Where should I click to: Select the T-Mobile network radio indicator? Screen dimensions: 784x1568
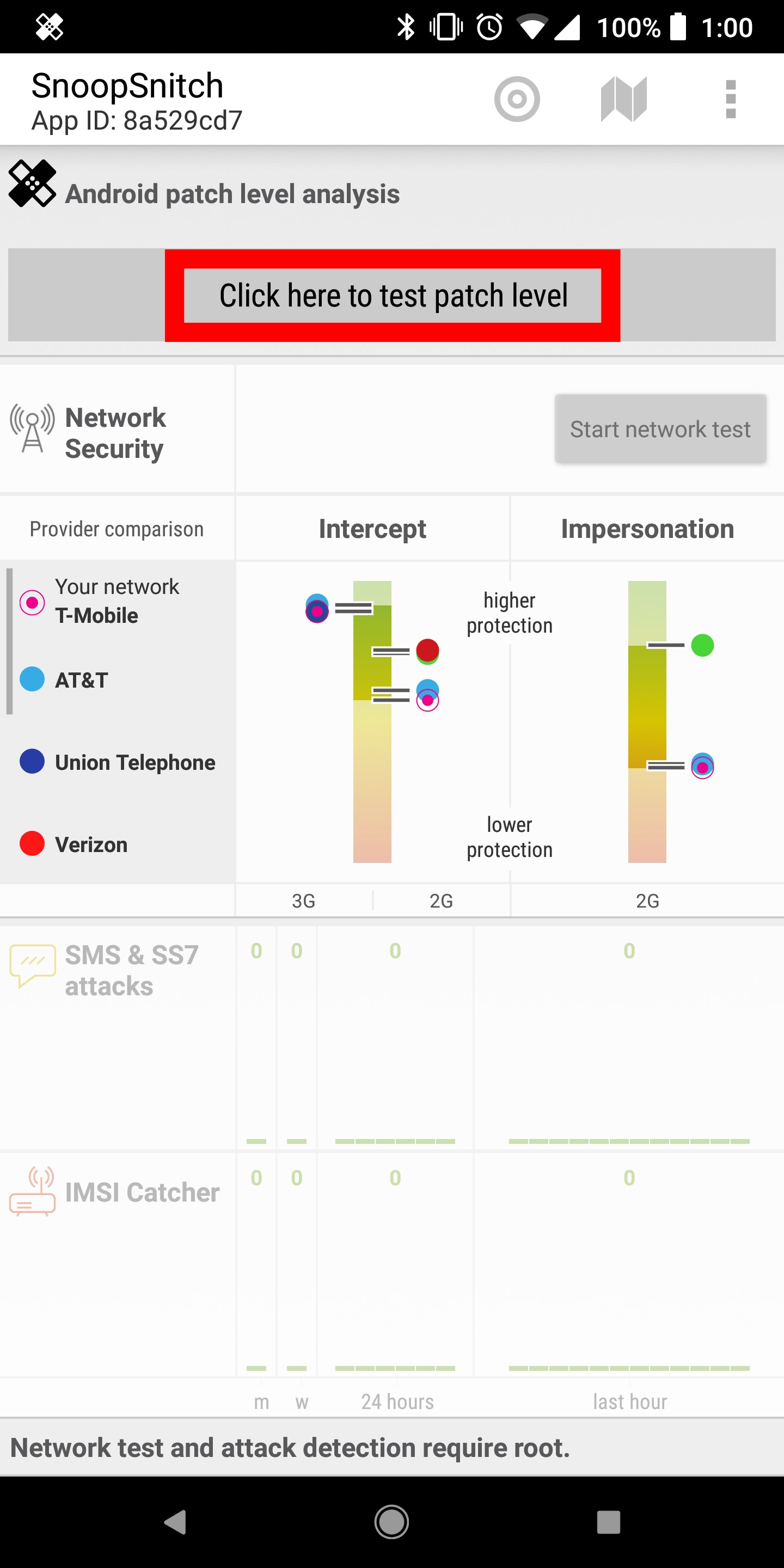click(x=31, y=603)
